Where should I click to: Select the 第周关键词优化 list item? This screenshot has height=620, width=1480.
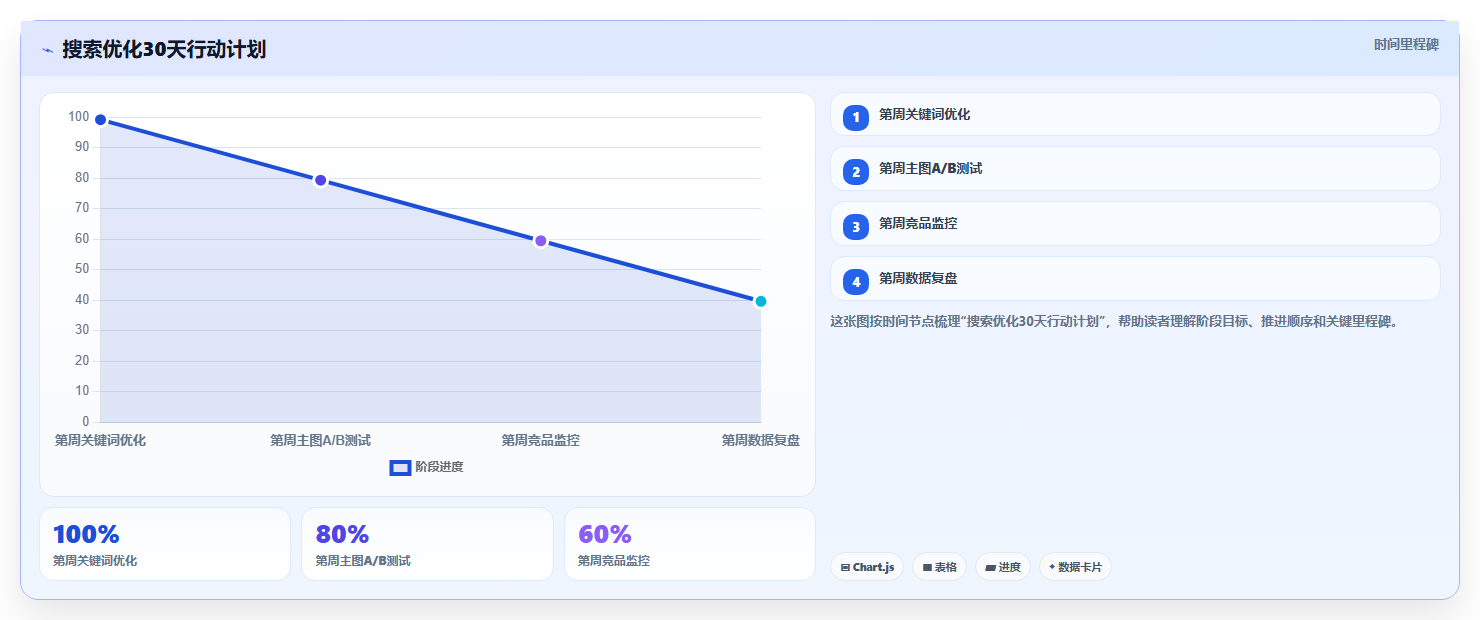click(x=1135, y=114)
